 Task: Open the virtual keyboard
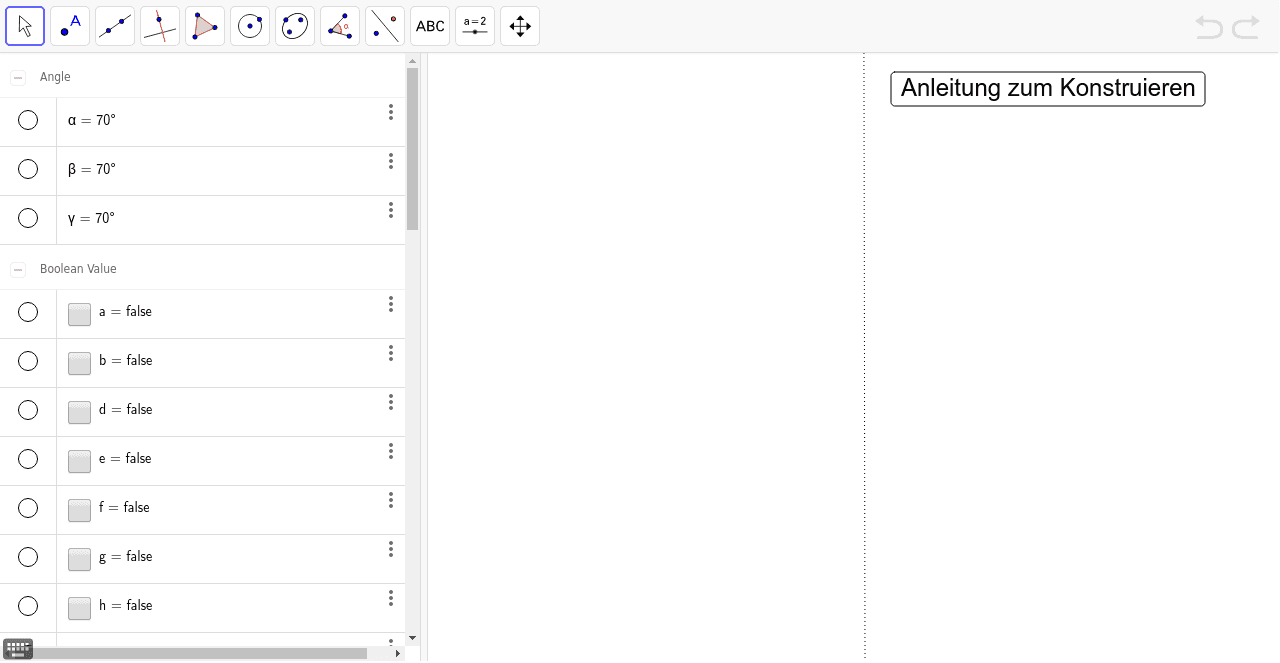[18, 648]
